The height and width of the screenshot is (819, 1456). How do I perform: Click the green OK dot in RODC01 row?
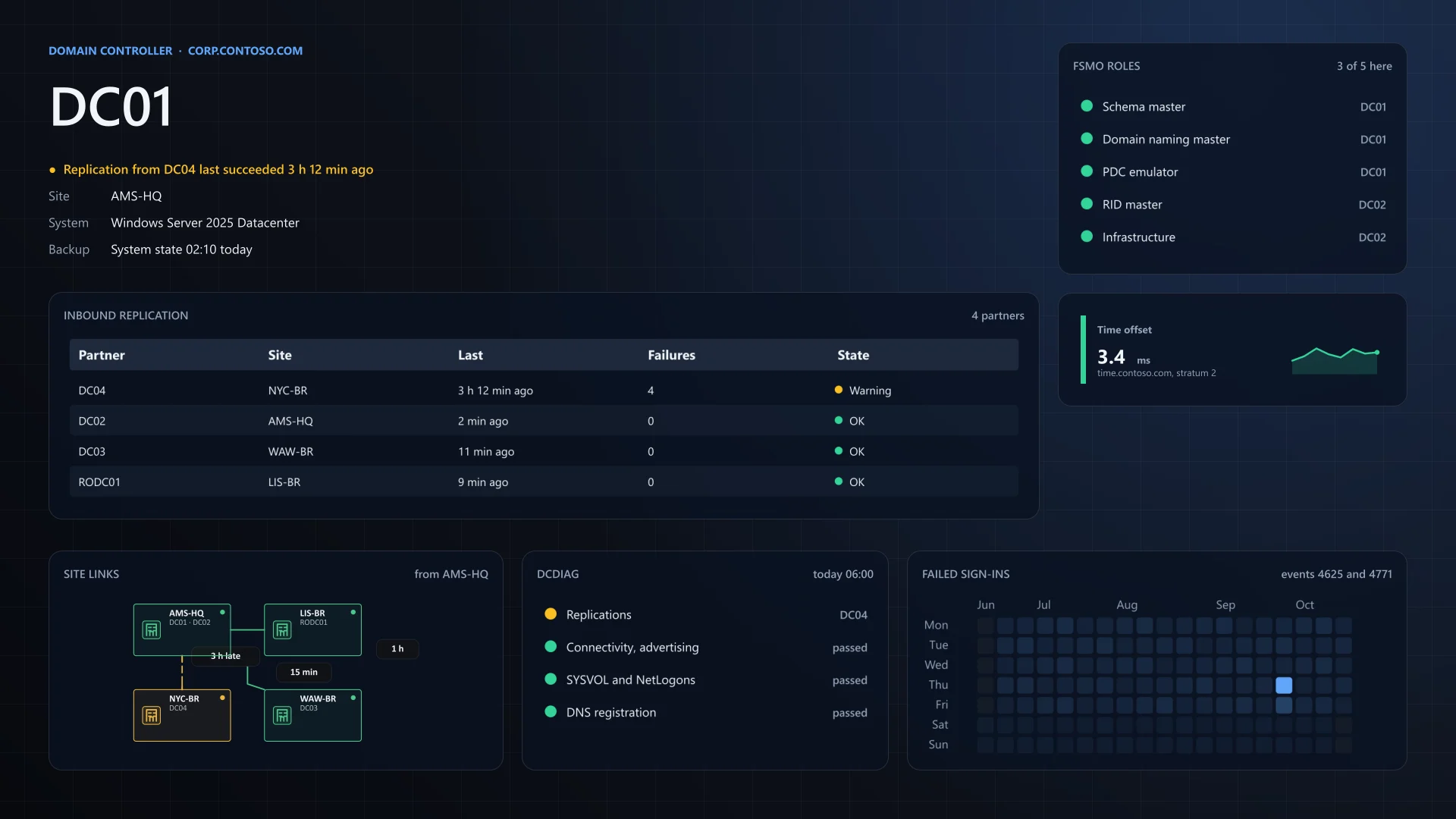click(x=838, y=482)
